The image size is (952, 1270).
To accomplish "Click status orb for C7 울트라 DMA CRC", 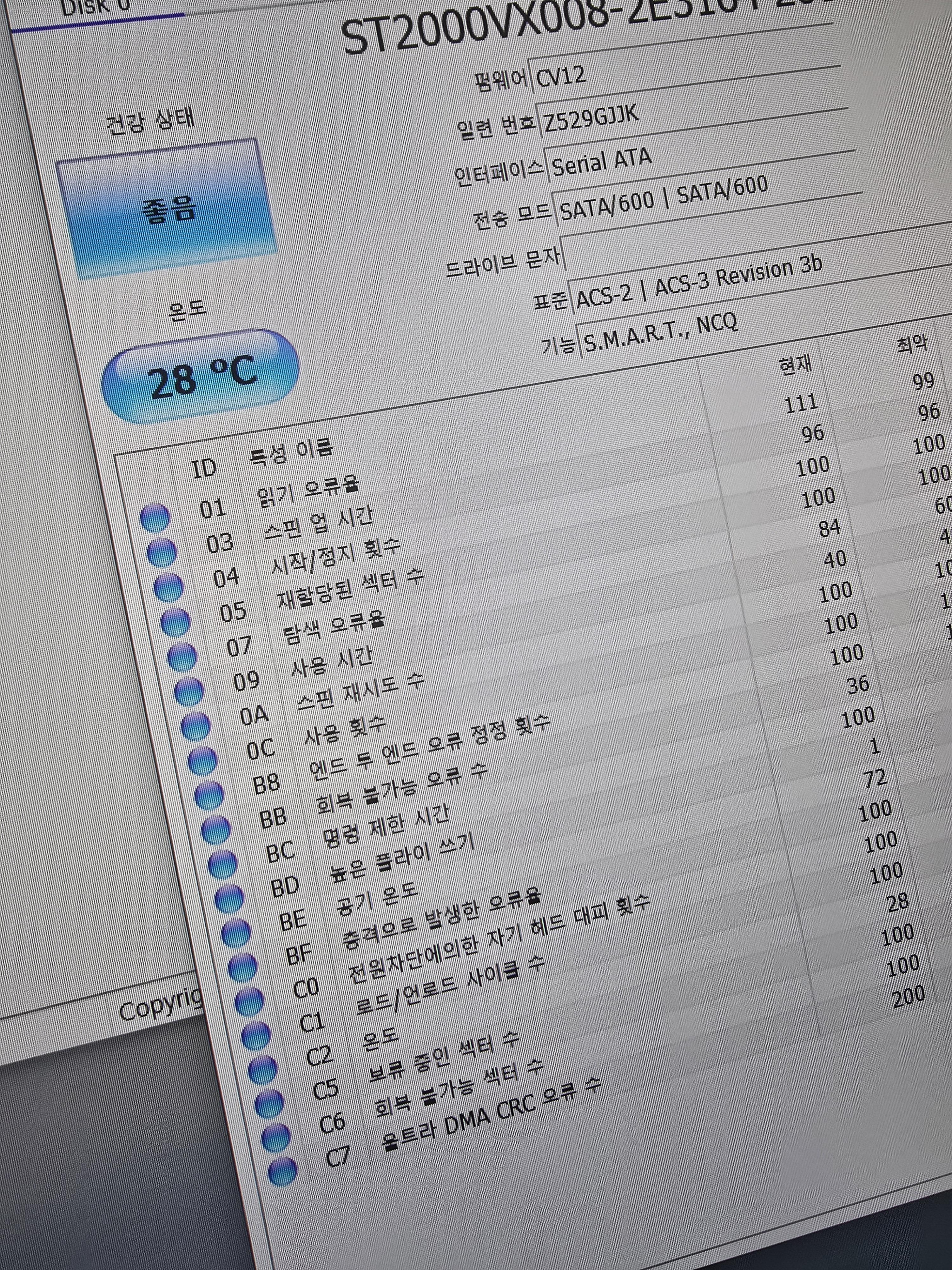I will click(x=282, y=1171).
